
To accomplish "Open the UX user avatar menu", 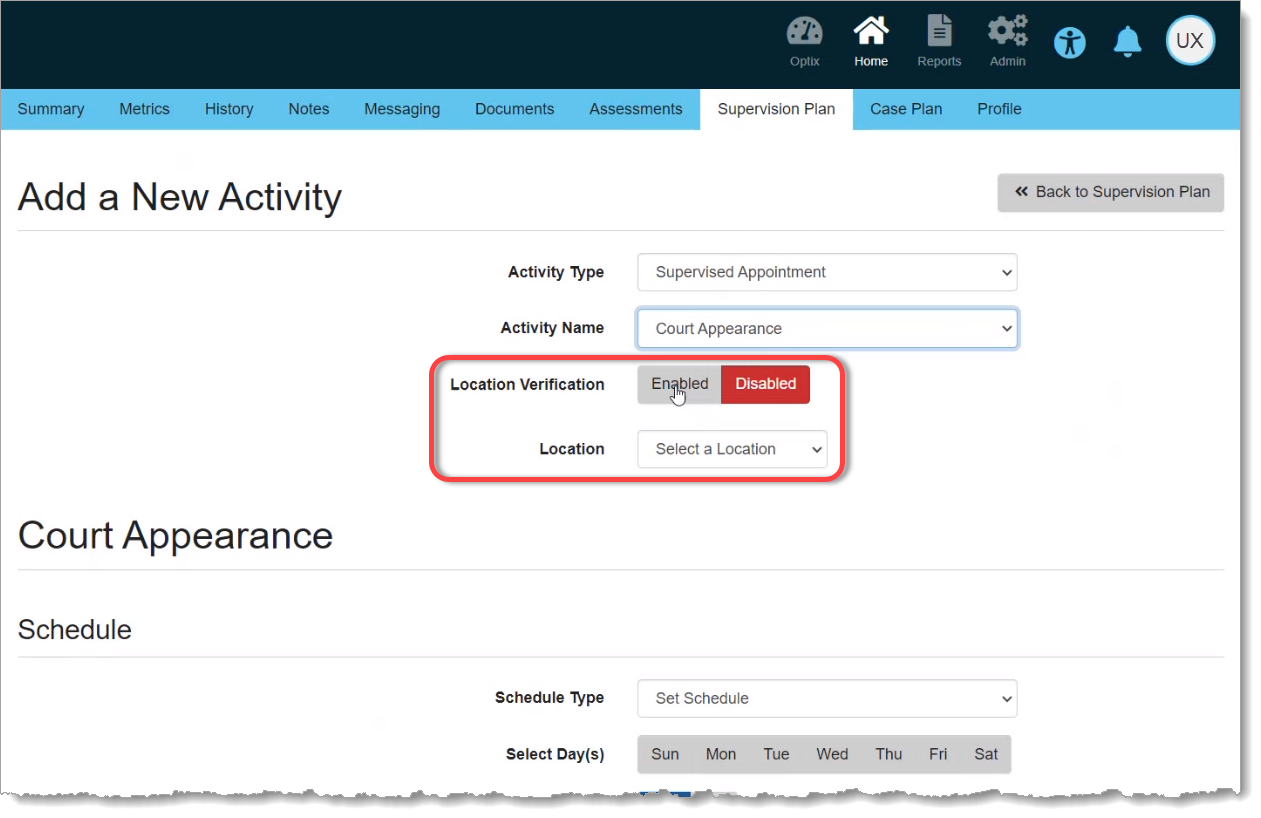I will (x=1189, y=41).
